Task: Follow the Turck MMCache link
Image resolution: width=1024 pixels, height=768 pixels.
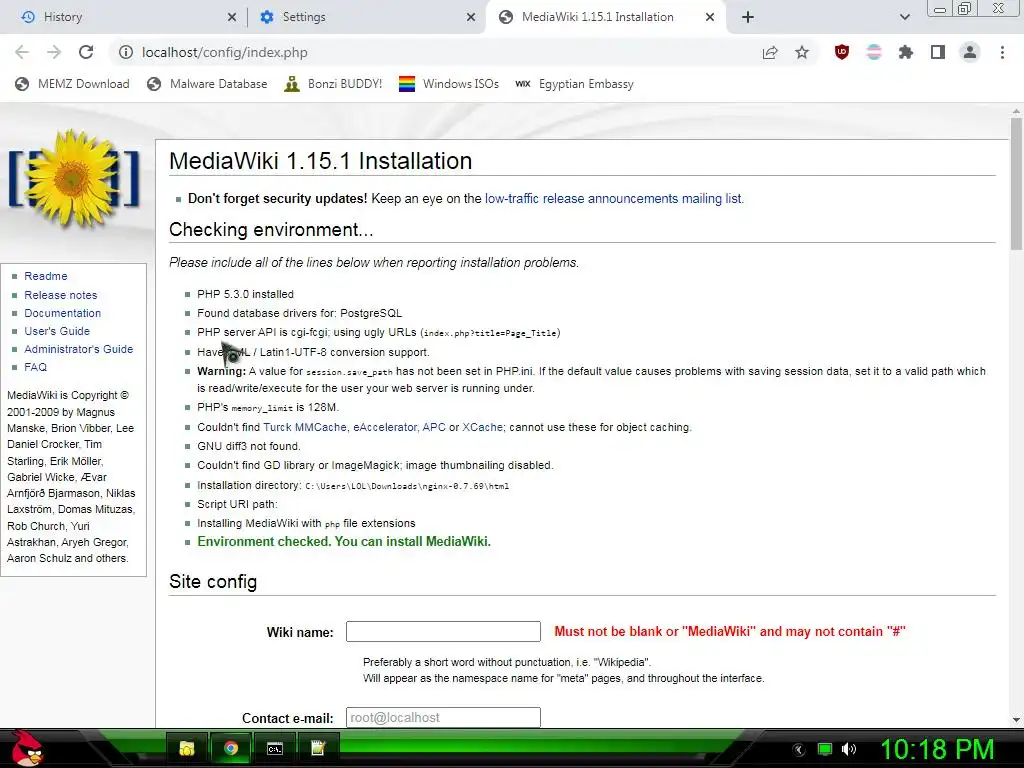Action: [x=305, y=427]
